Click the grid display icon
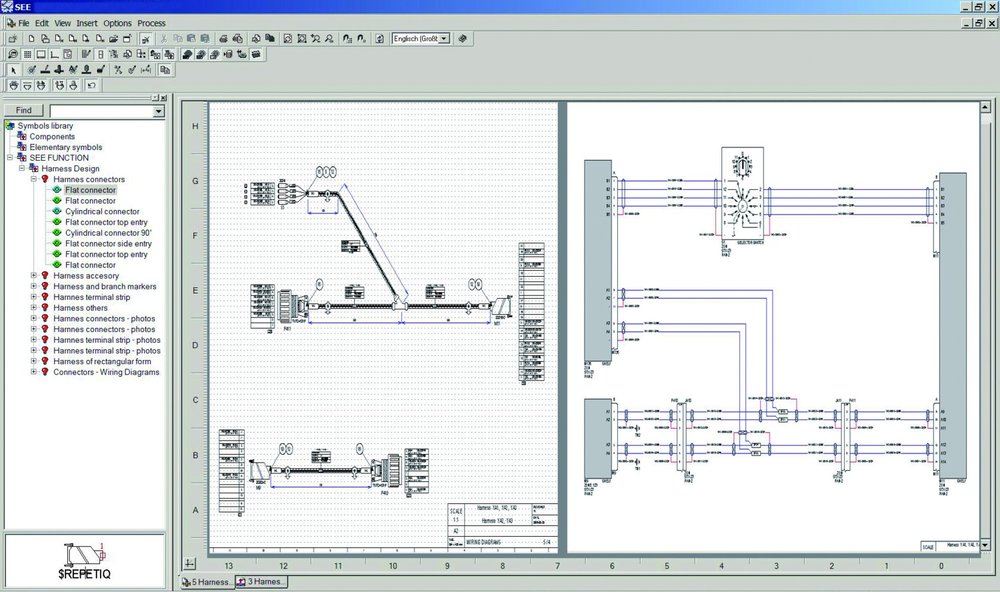The height and width of the screenshot is (592, 1000). point(27,54)
